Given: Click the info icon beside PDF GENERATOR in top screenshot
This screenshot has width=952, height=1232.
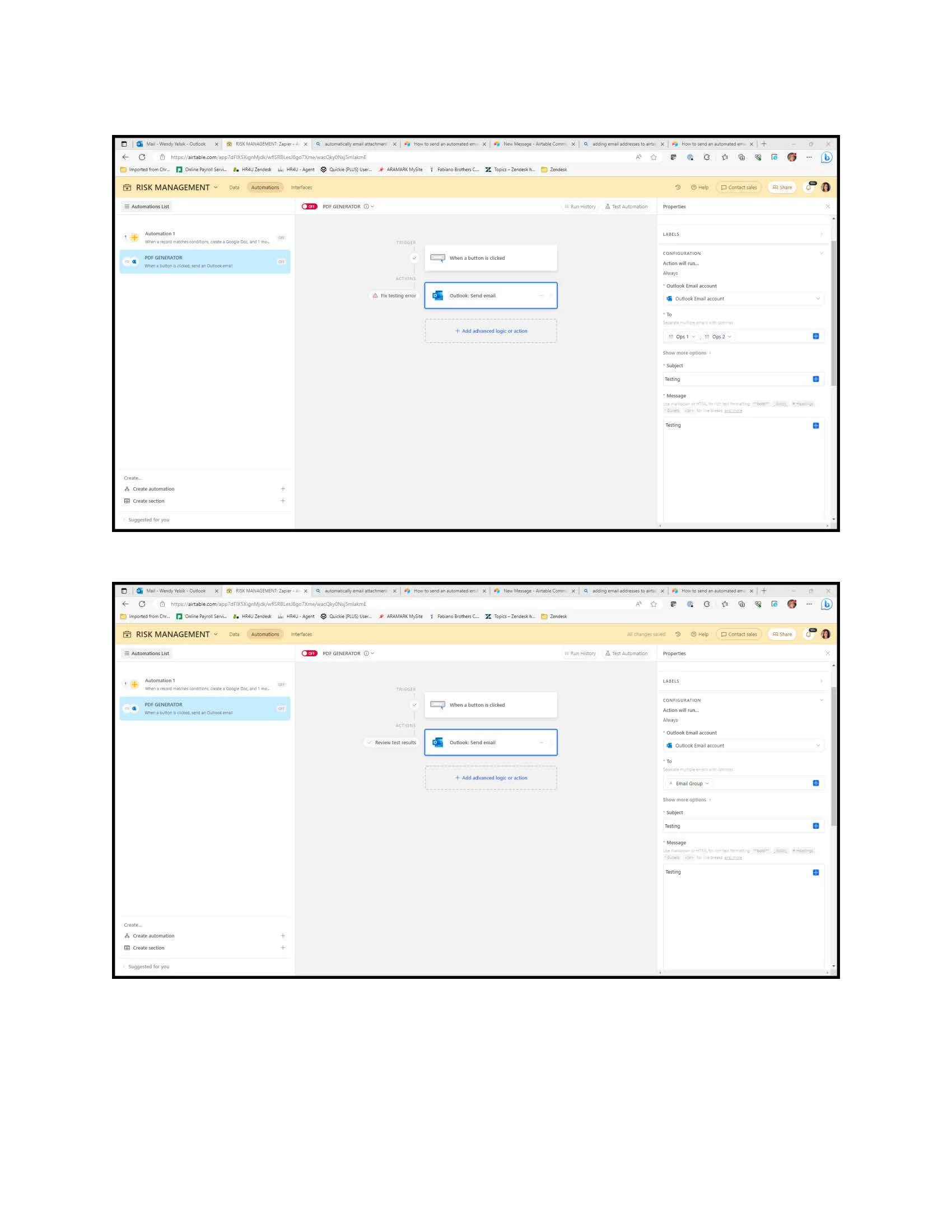Looking at the screenshot, I should pos(366,207).
